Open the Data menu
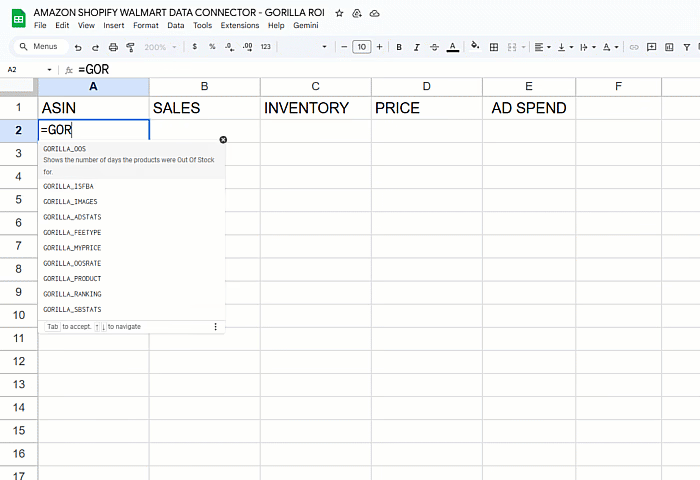This screenshot has height=480, width=700. click(x=176, y=25)
